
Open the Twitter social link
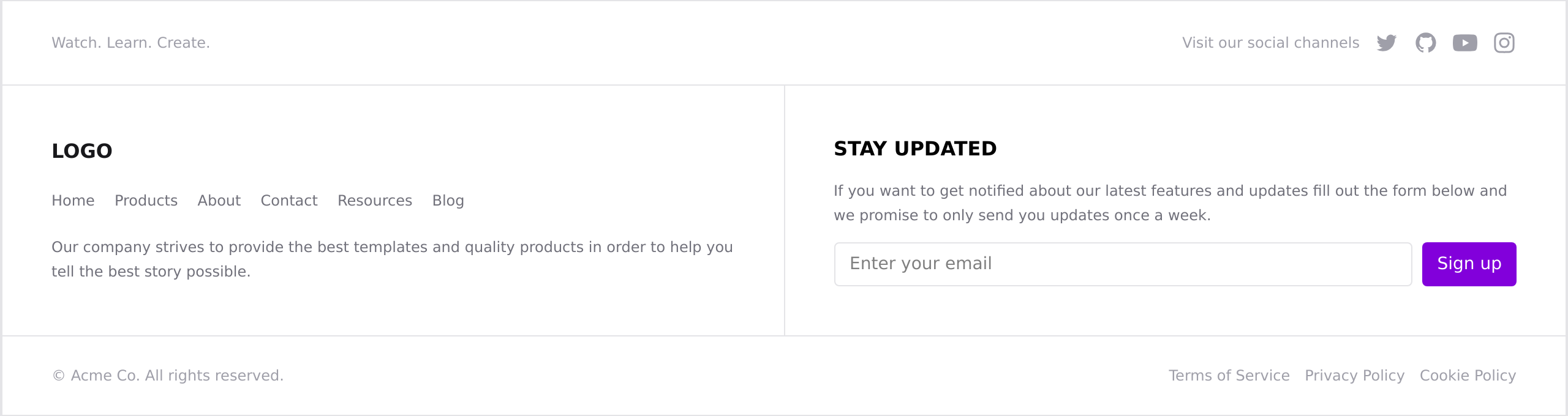point(1387,43)
